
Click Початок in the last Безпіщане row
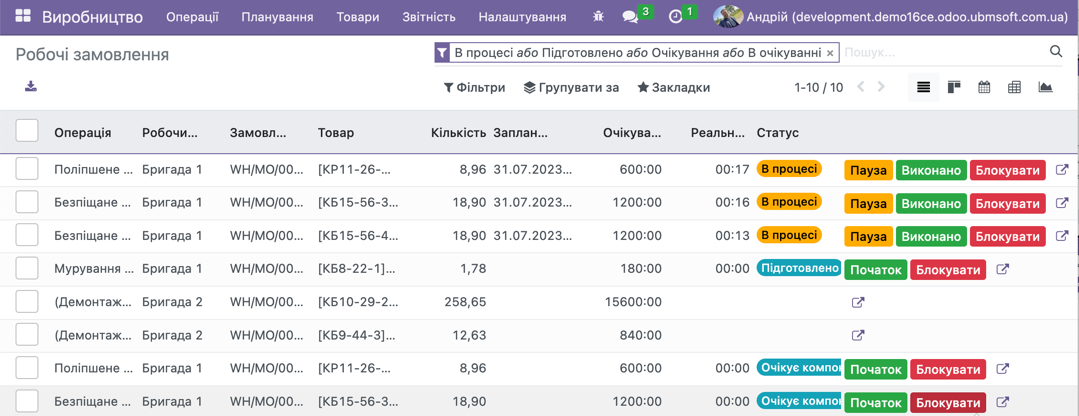[x=876, y=402]
